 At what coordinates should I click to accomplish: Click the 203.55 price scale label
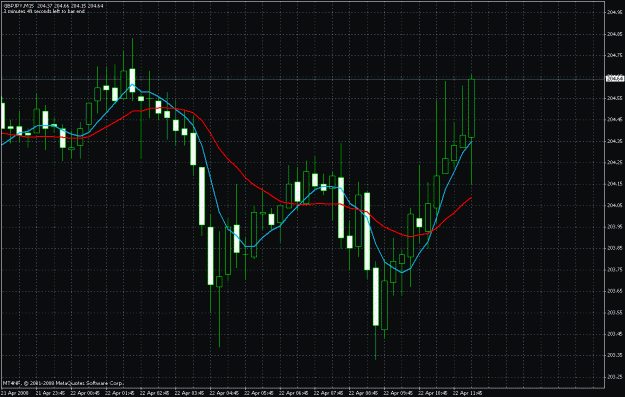click(615, 312)
